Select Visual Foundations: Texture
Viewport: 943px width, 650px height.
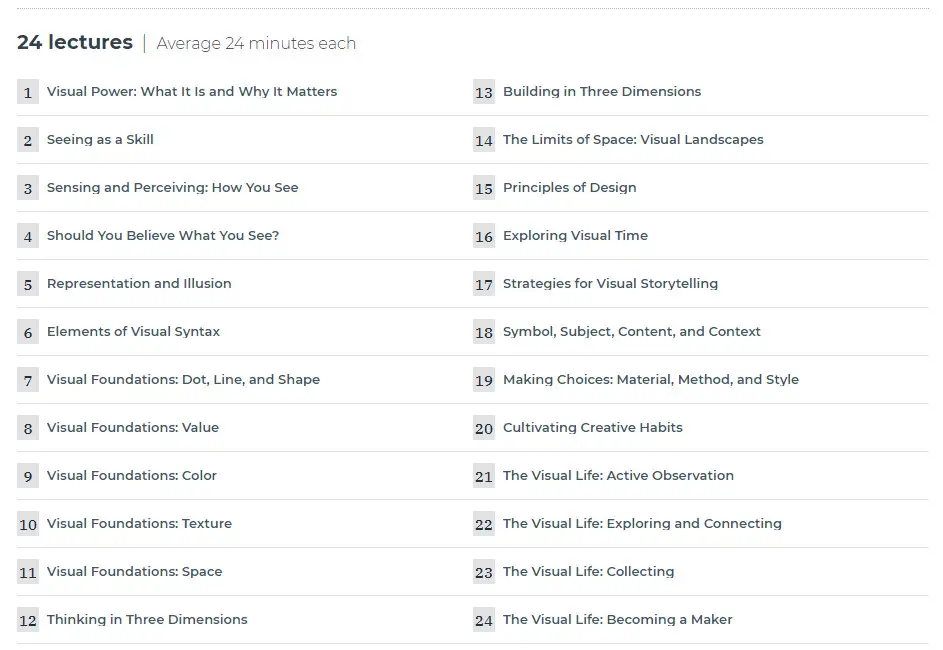[x=140, y=524]
